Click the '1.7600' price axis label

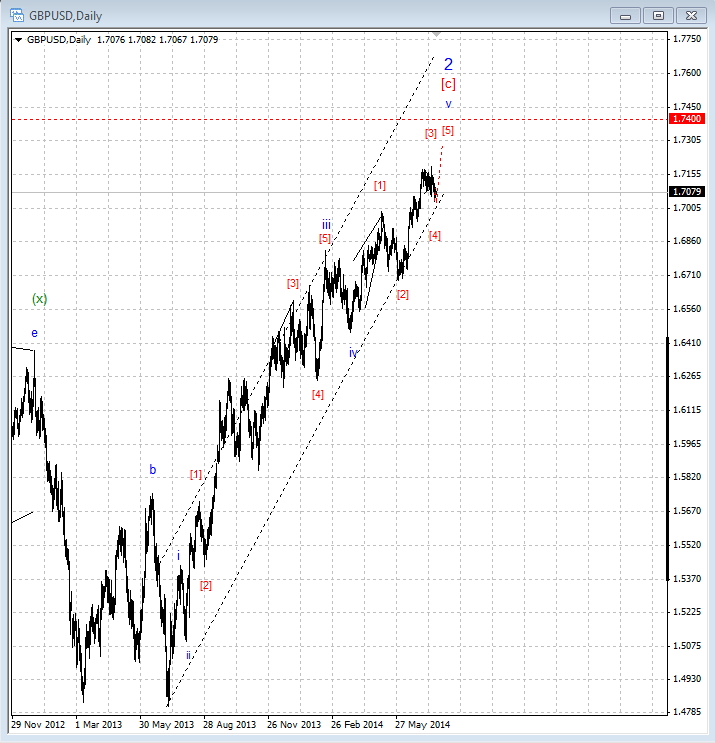point(687,72)
